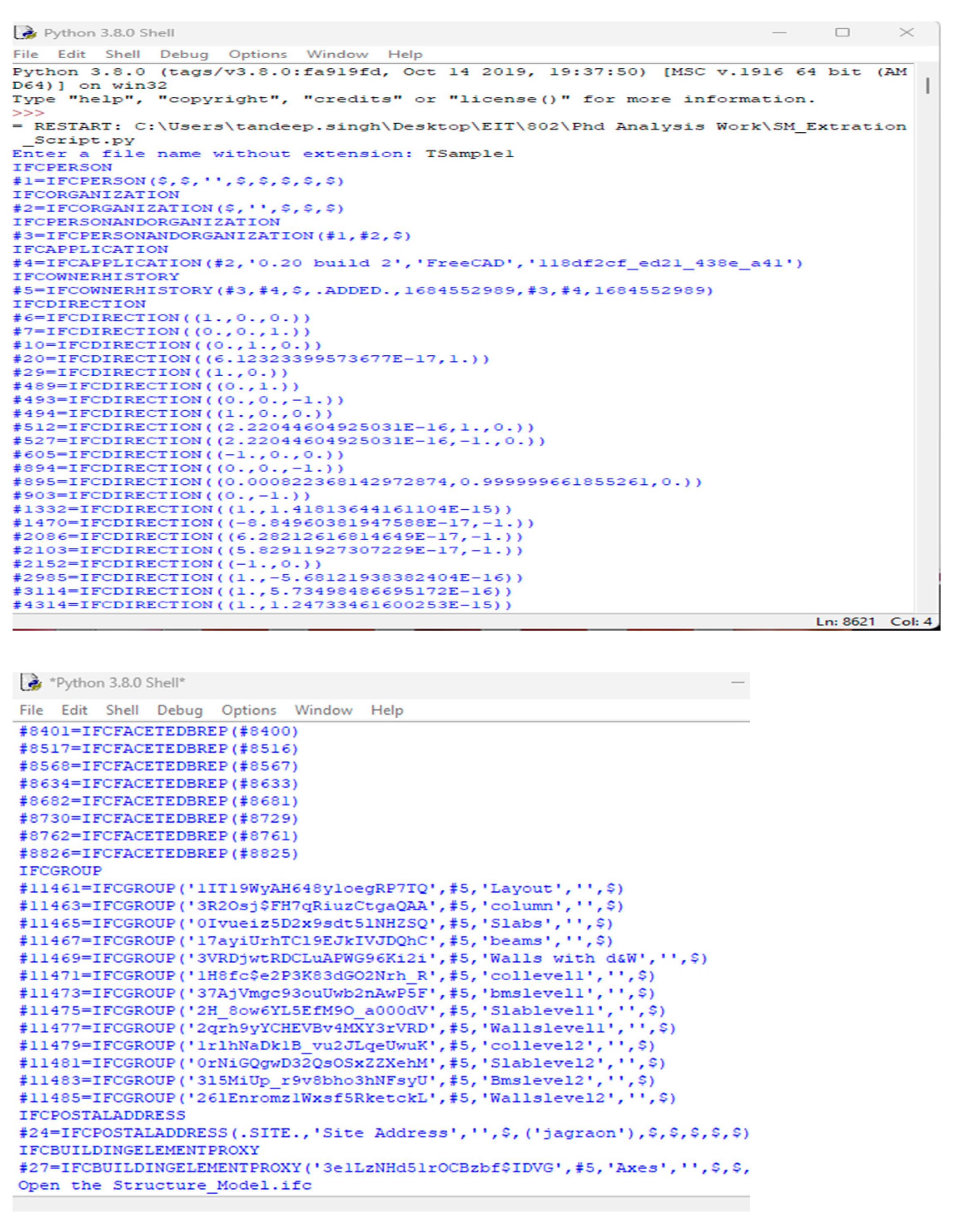Open Edit menu in top shell
The image size is (955, 1232).
tap(72, 55)
